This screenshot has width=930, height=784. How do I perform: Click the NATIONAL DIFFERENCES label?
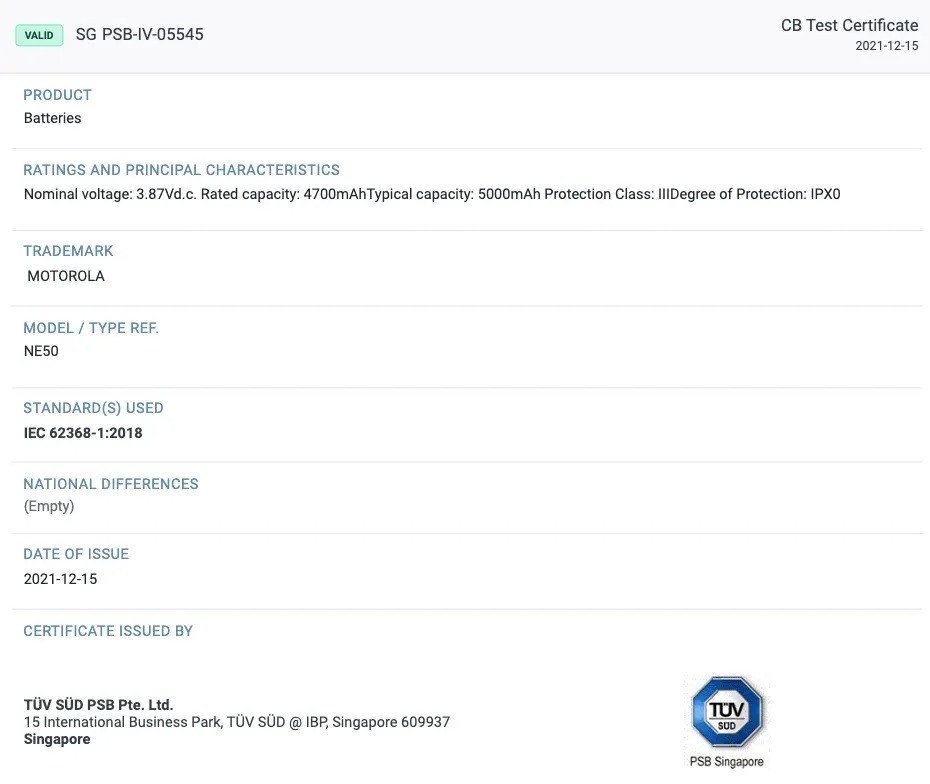click(111, 484)
